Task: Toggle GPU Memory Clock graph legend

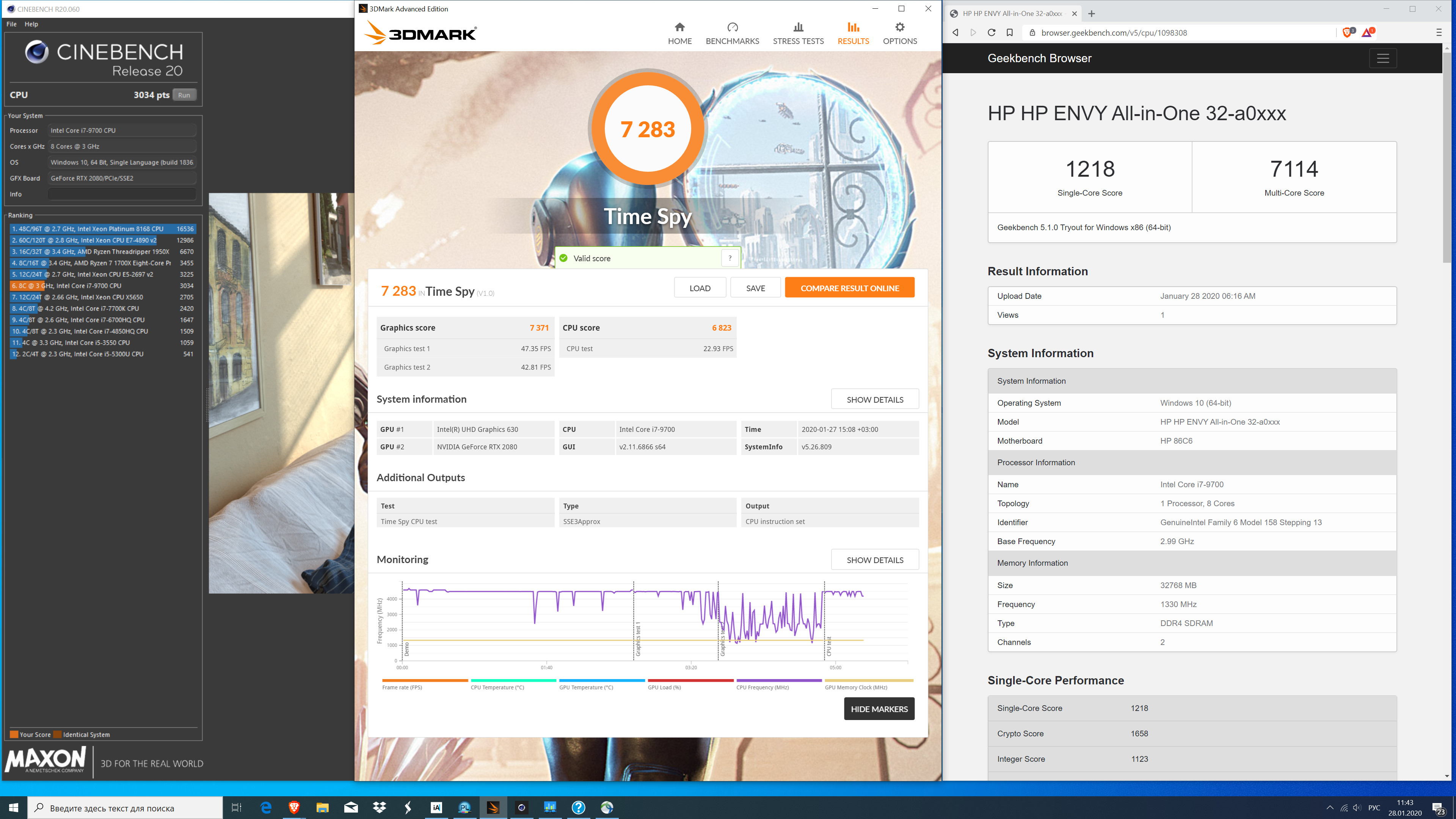Action: tap(868, 684)
